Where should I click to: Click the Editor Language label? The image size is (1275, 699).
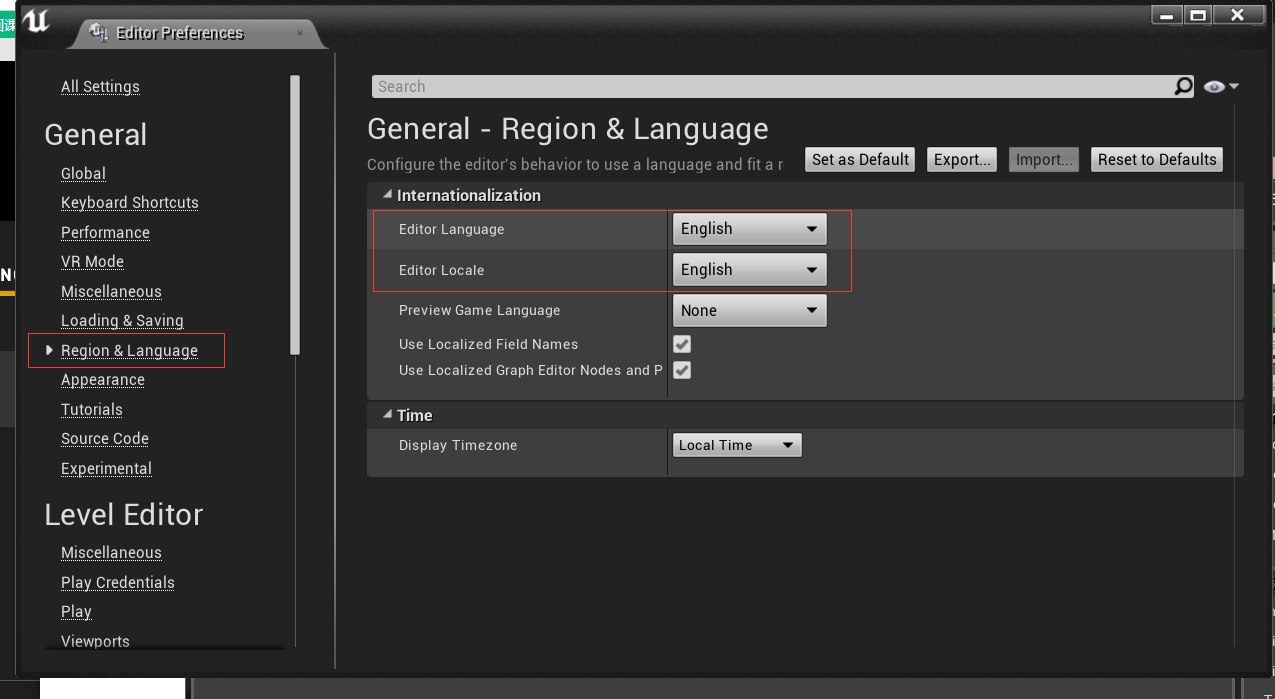tap(451, 229)
